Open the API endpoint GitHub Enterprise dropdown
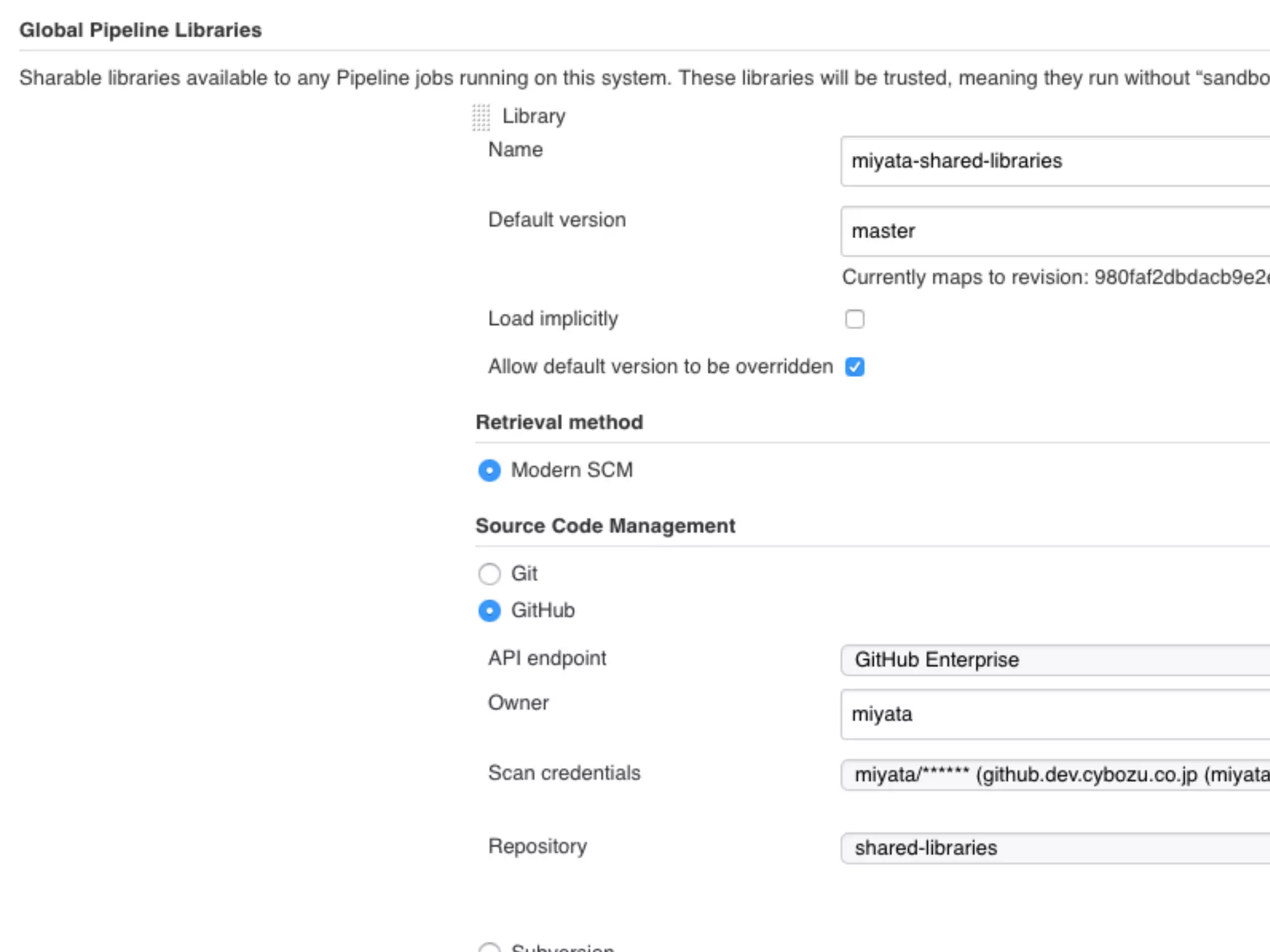The height and width of the screenshot is (952, 1270). (x=1054, y=660)
